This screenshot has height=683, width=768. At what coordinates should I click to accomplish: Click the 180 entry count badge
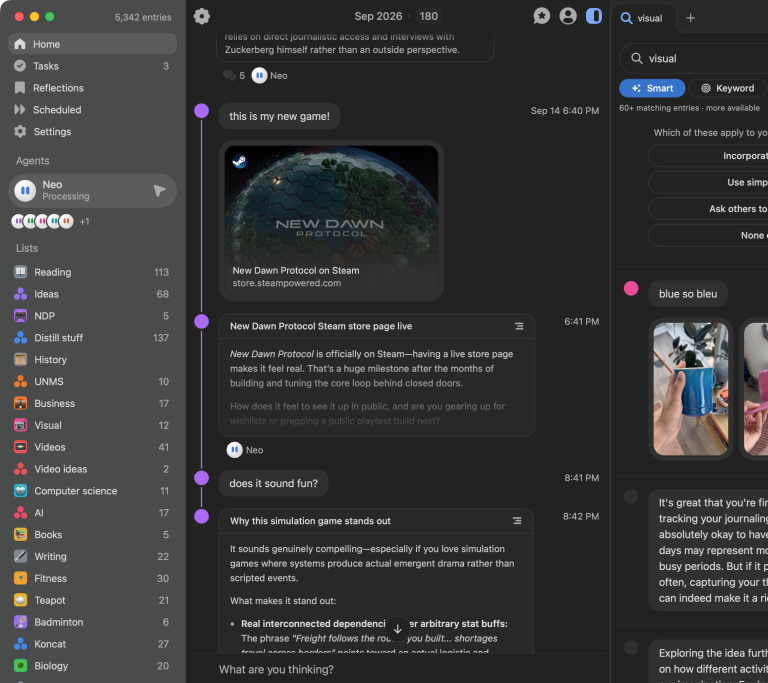(x=429, y=16)
